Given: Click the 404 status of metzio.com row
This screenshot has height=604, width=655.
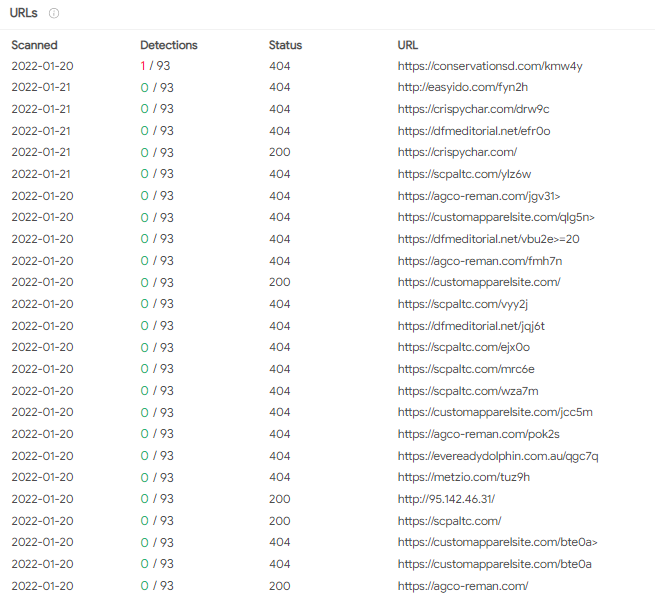Looking at the screenshot, I should point(279,477).
